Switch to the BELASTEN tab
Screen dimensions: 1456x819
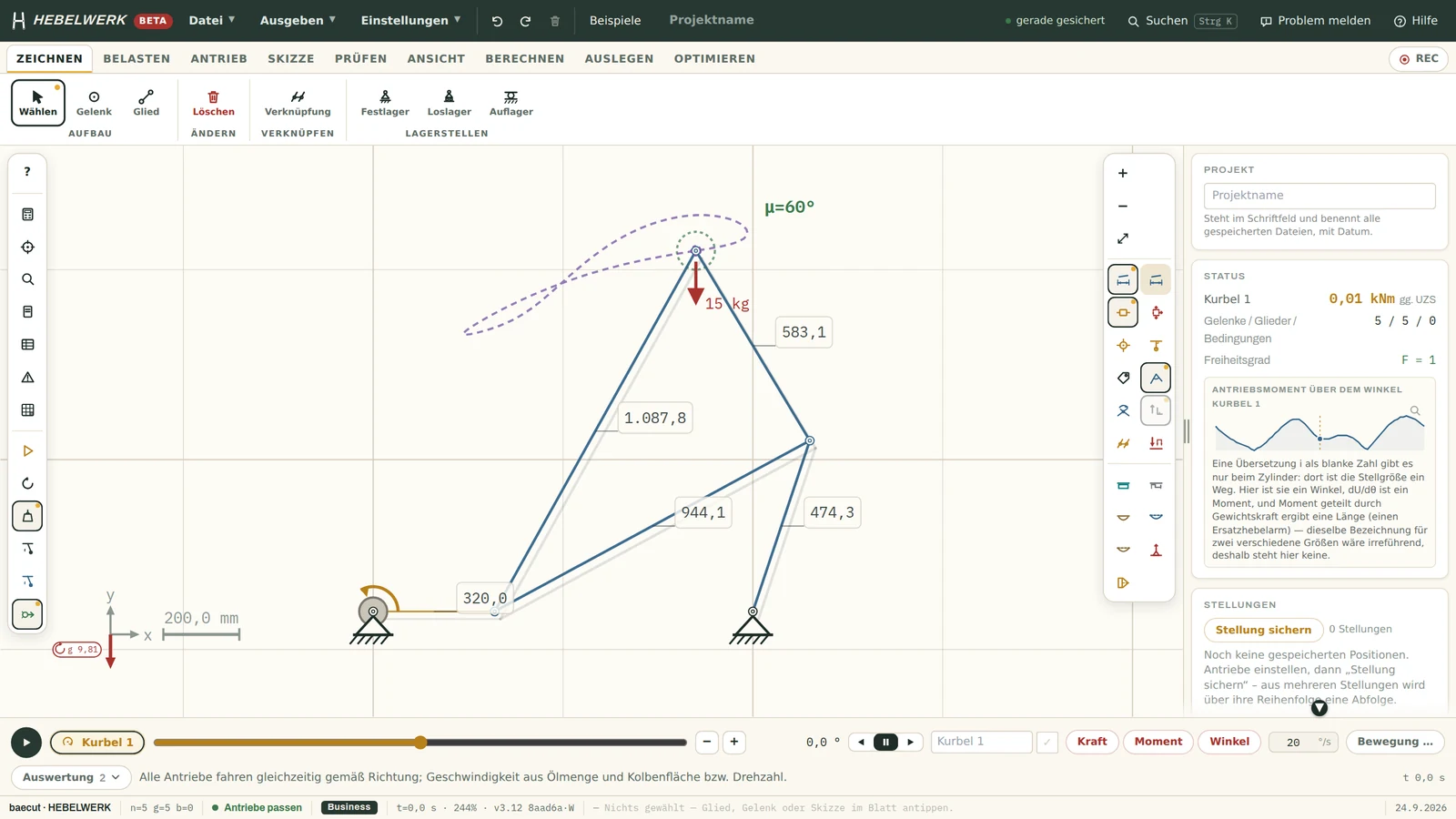(x=136, y=58)
